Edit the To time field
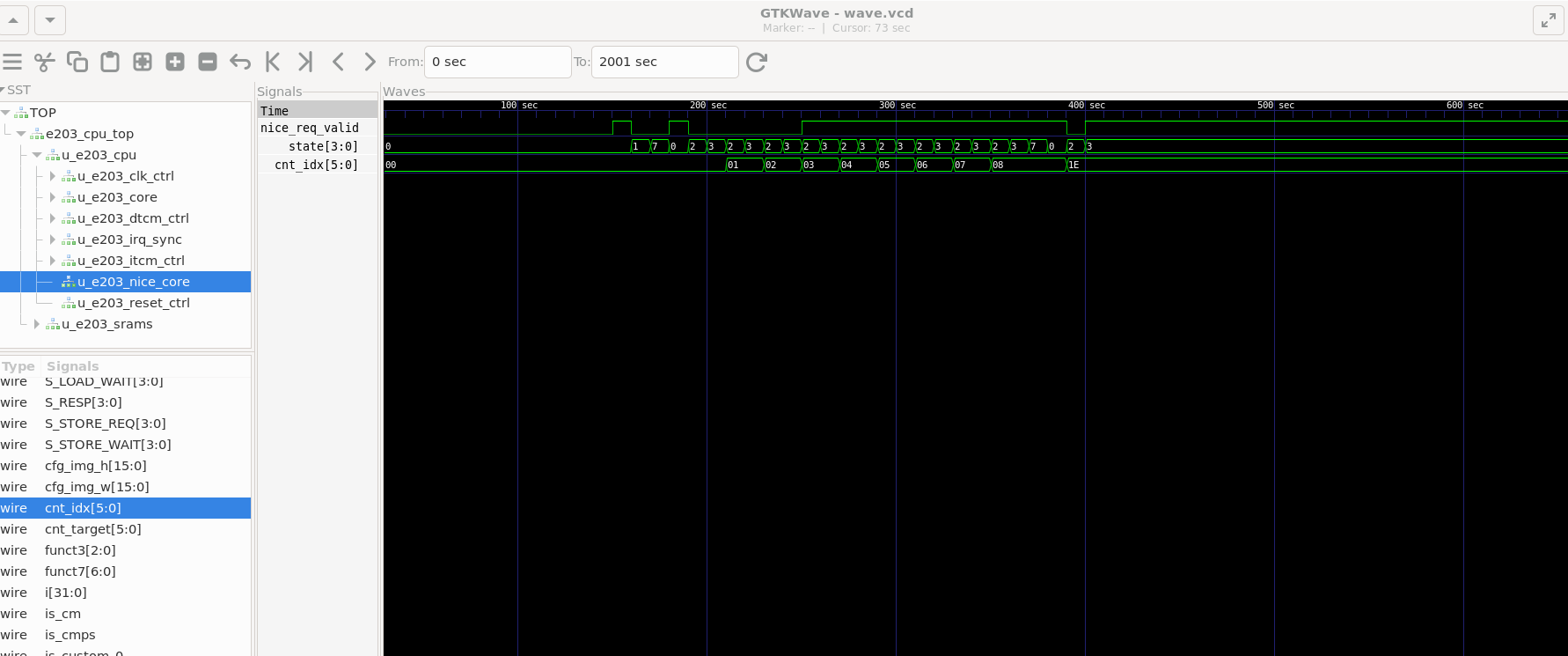The width and height of the screenshot is (1568, 656). 664,62
